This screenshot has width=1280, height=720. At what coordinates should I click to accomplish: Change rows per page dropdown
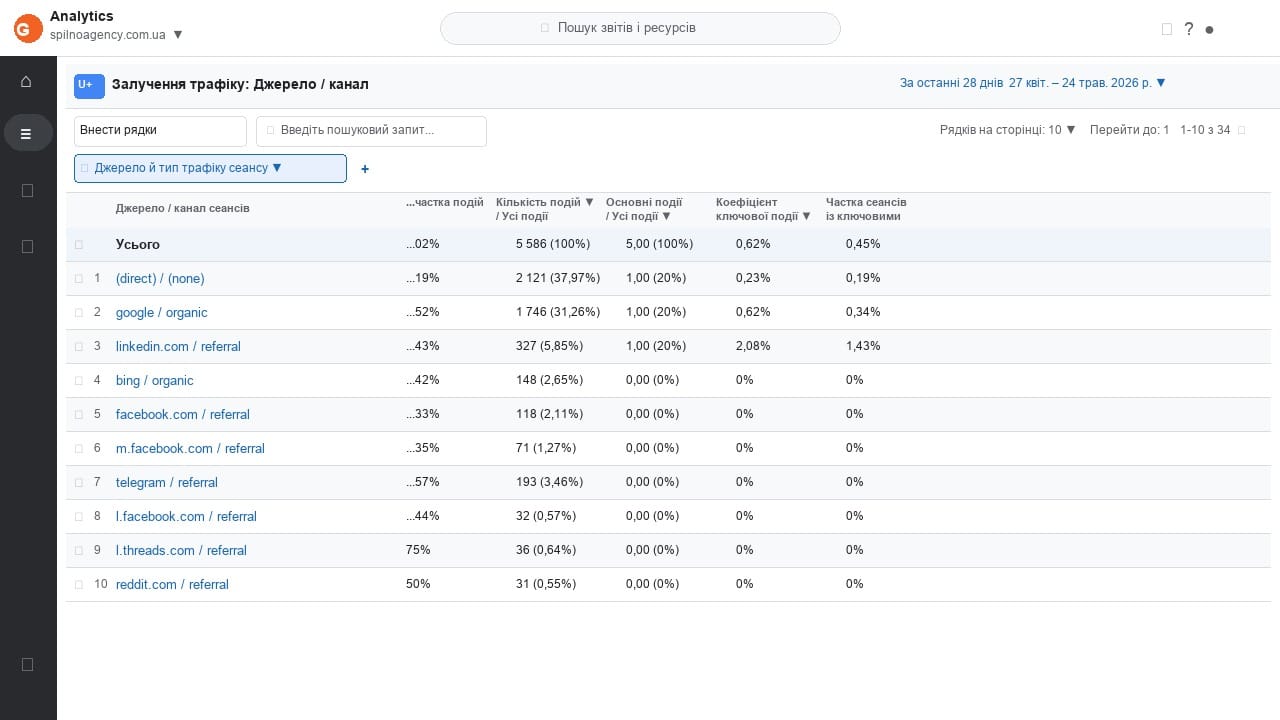(x=1008, y=130)
